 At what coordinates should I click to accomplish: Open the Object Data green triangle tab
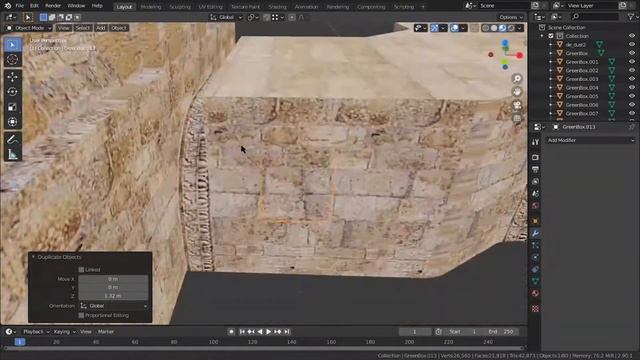click(x=536, y=281)
